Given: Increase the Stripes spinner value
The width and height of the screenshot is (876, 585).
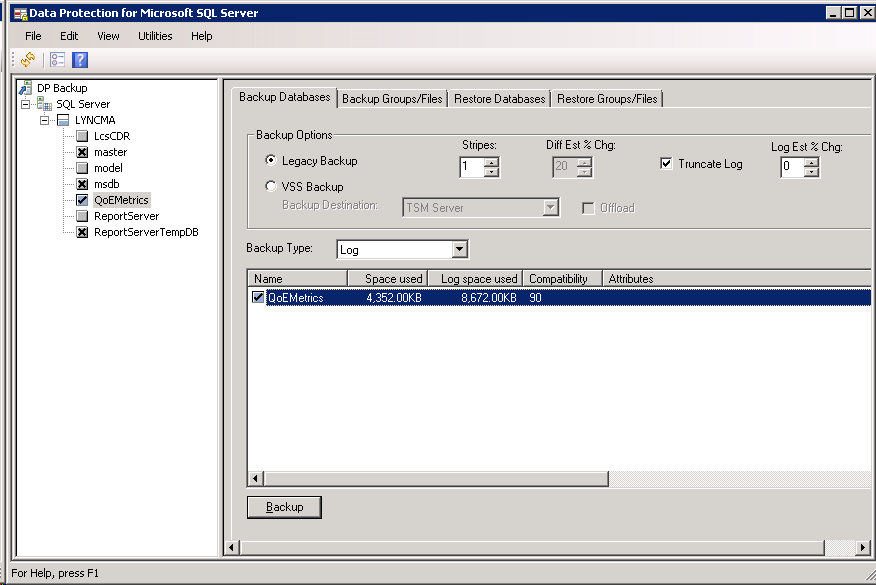Looking at the screenshot, I should [491, 162].
